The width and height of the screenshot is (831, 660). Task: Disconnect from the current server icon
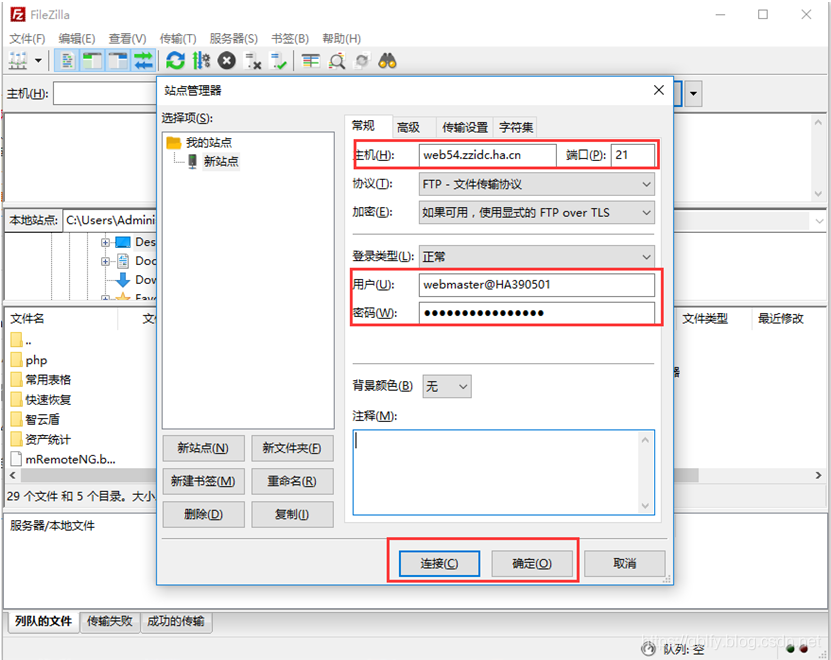253,61
